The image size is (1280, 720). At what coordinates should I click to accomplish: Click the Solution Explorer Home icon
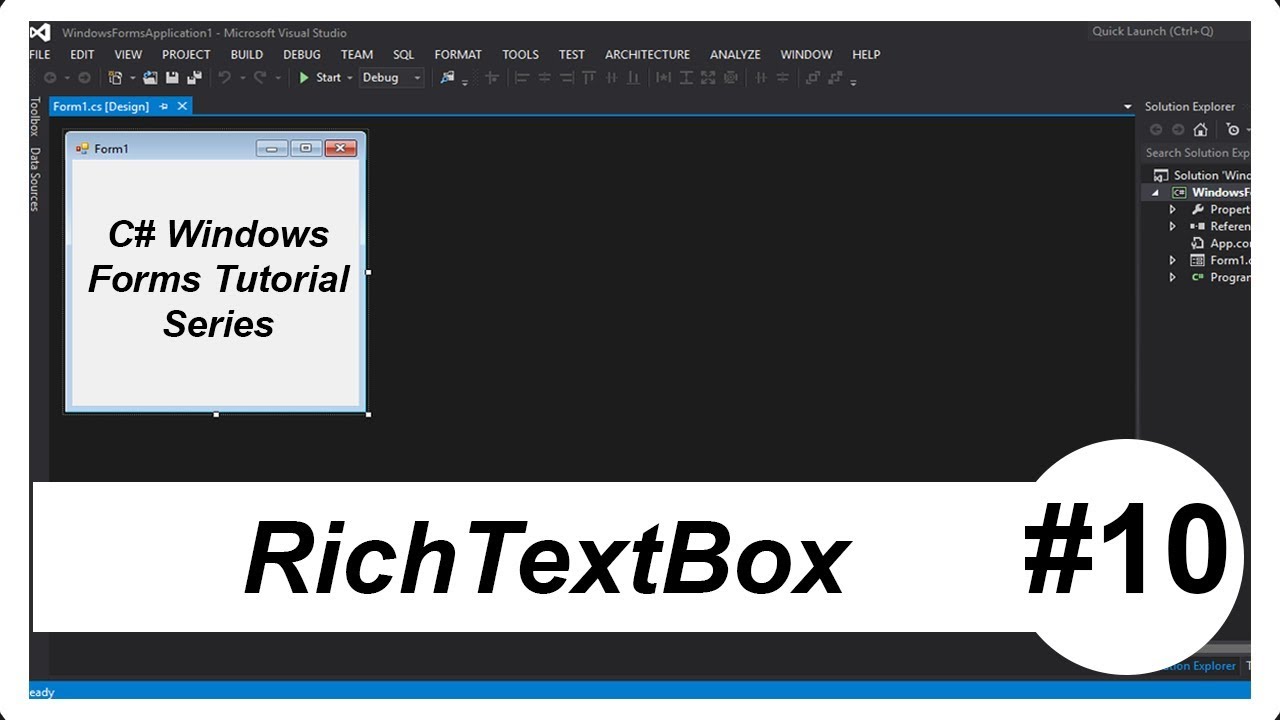[1201, 130]
